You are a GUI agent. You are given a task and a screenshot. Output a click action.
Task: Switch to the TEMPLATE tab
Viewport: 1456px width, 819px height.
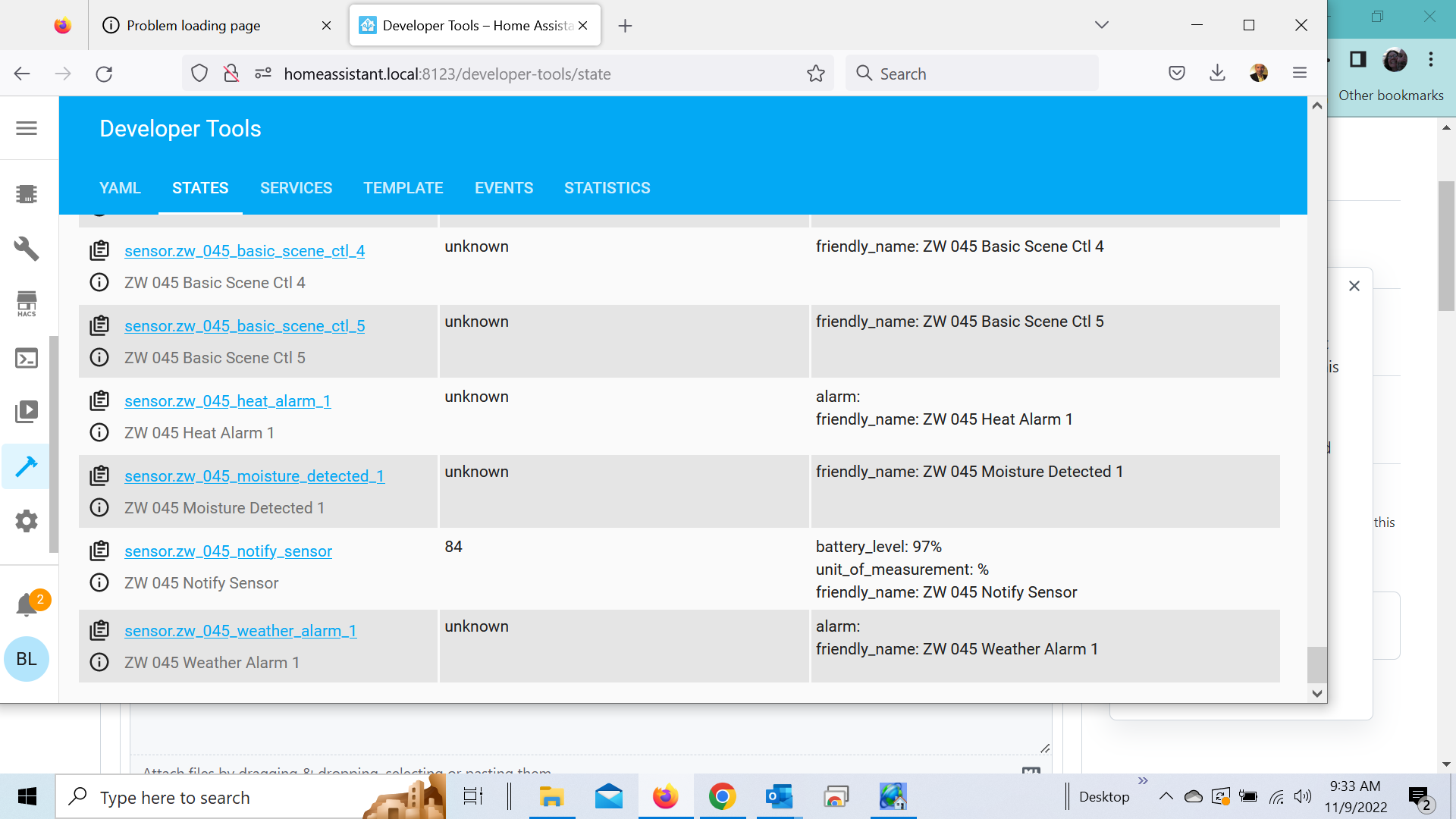pyautogui.click(x=403, y=188)
